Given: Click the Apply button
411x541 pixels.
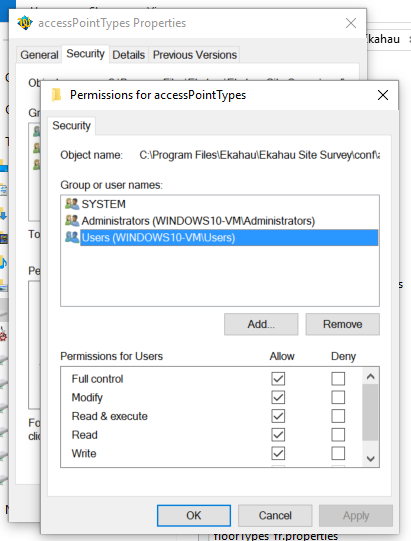Looking at the screenshot, I should point(356,515).
